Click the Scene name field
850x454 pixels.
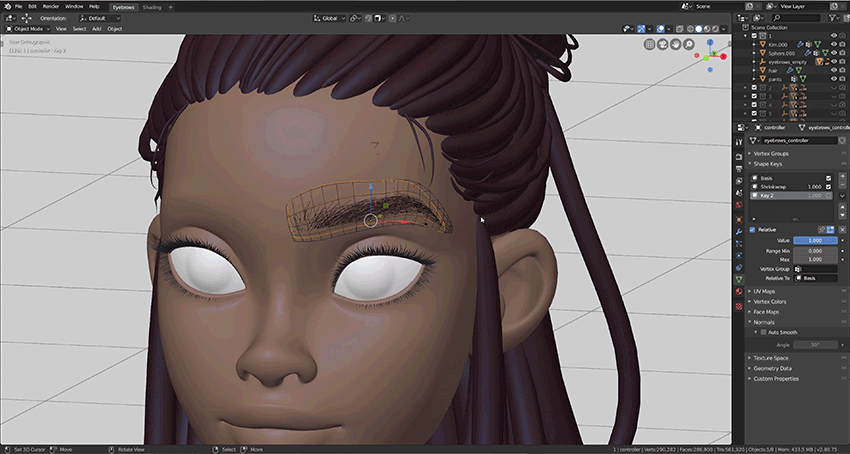(x=718, y=7)
